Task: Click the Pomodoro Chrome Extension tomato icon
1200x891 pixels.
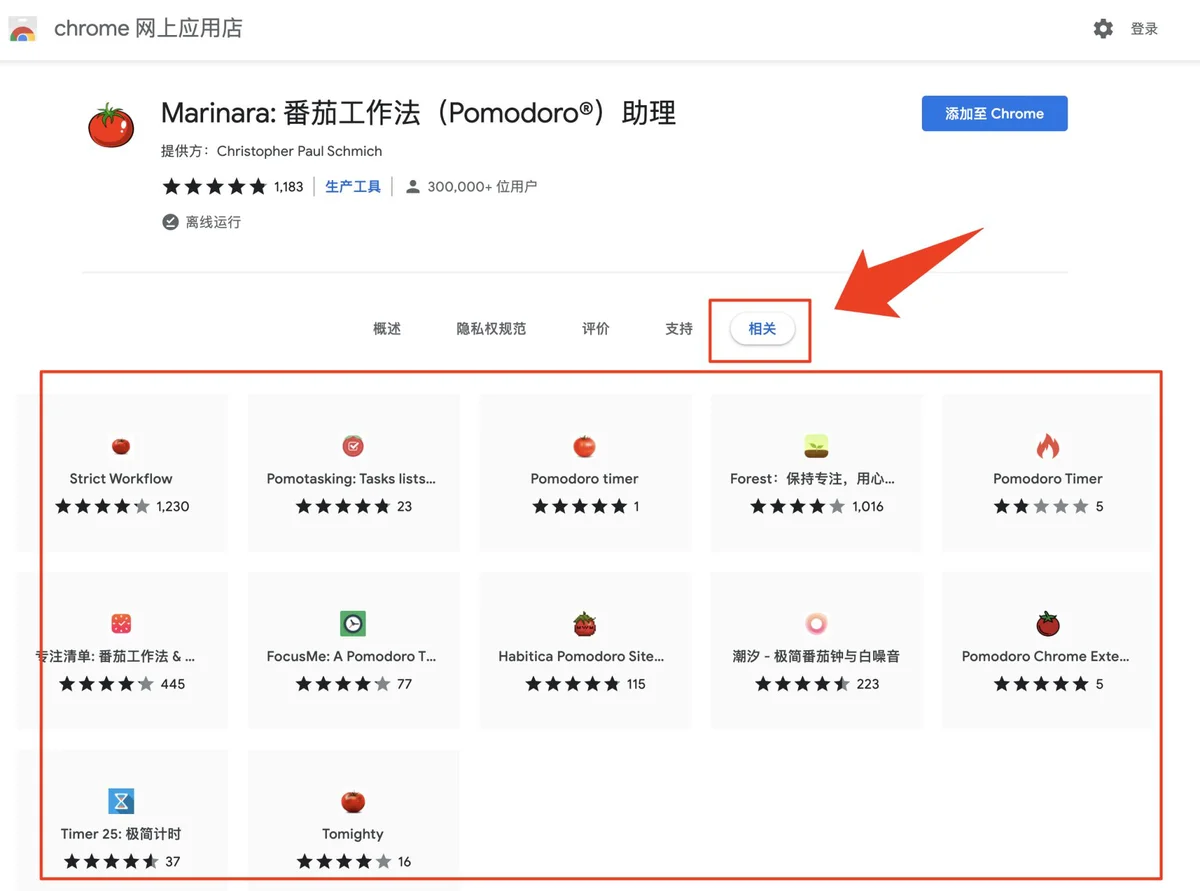Action: pyautogui.click(x=1048, y=624)
